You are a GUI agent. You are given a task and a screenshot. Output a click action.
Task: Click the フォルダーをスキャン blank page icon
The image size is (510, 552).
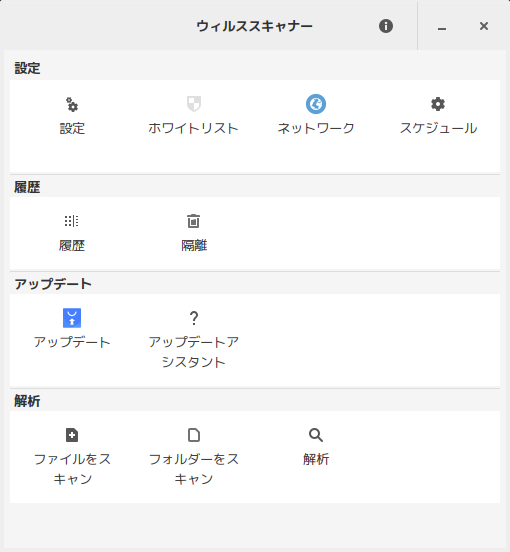(x=194, y=435)
